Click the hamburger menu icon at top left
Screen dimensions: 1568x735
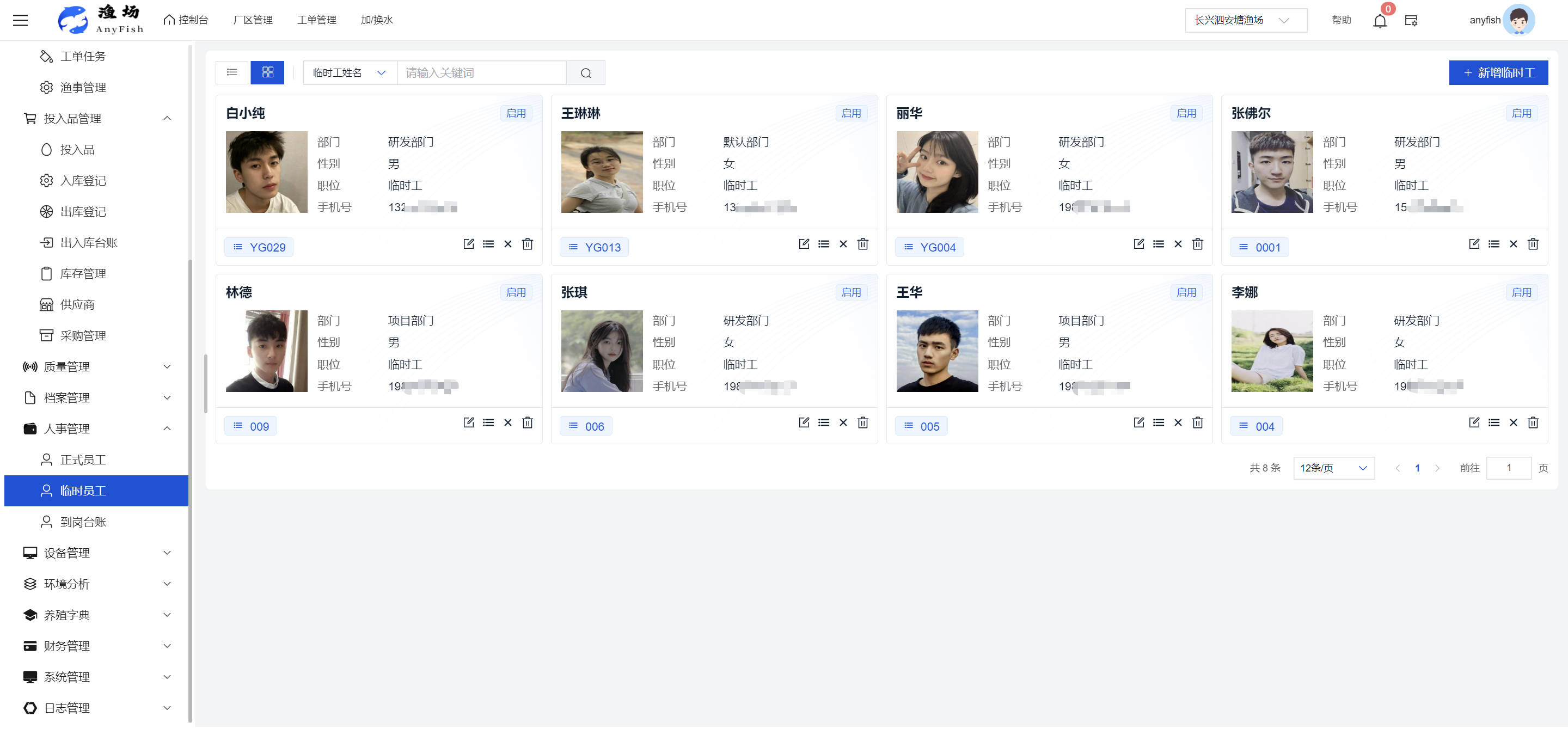(x=21, y=20)
